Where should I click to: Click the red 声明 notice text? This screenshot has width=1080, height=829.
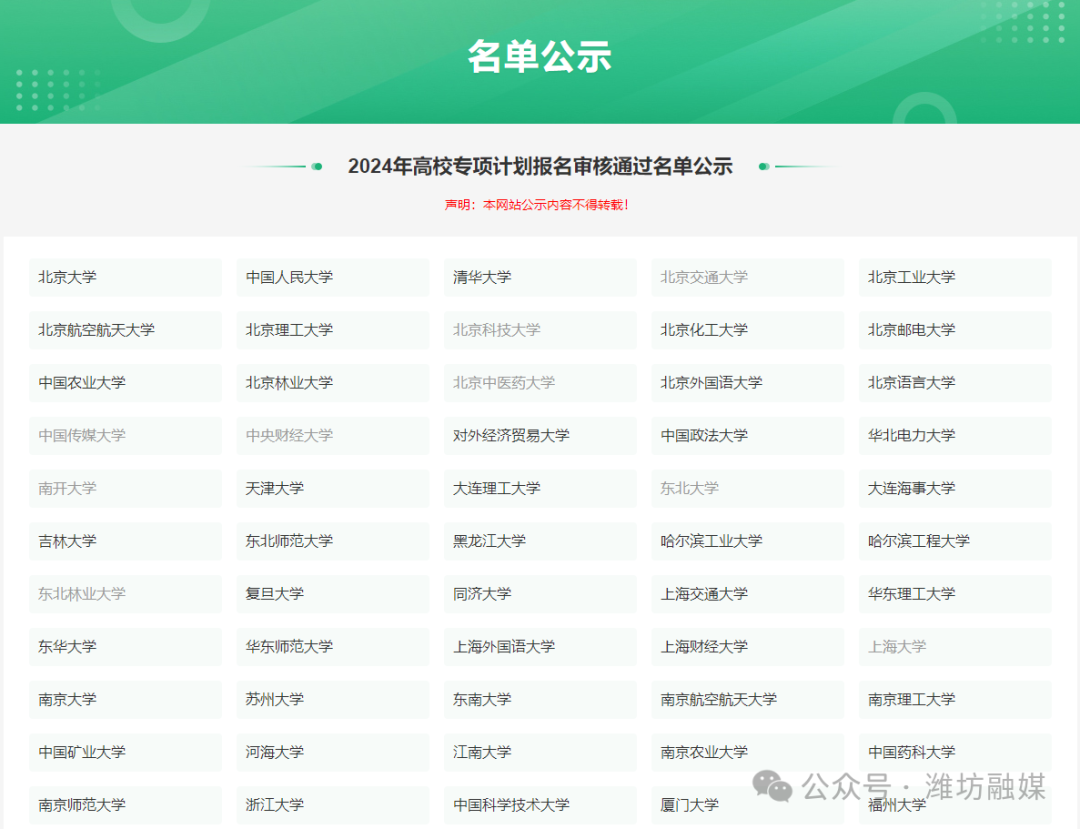click(537, 205)
